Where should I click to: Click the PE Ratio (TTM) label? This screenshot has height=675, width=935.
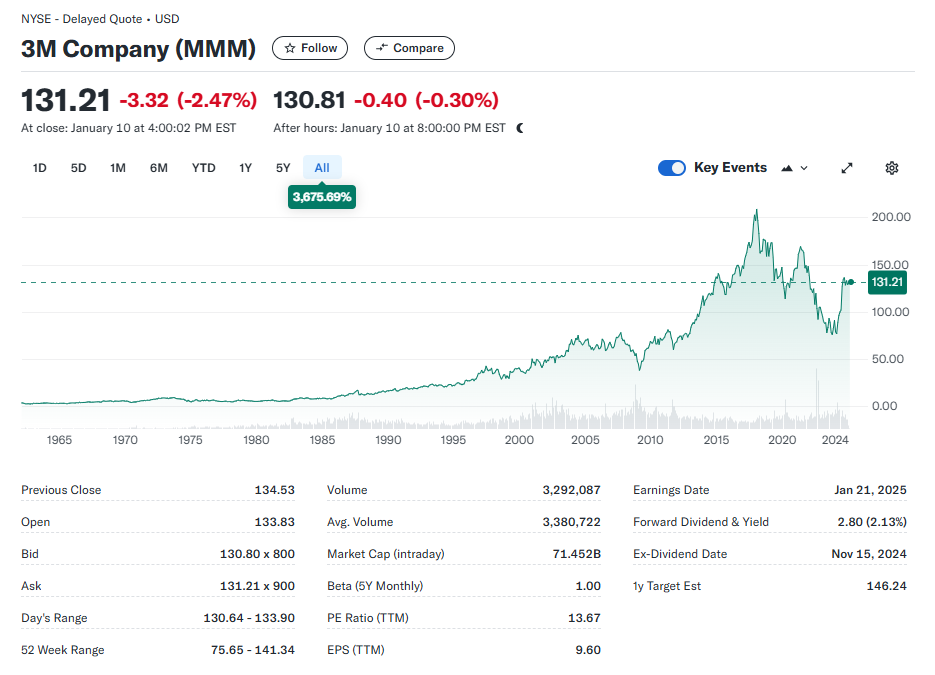coord(368,618)
